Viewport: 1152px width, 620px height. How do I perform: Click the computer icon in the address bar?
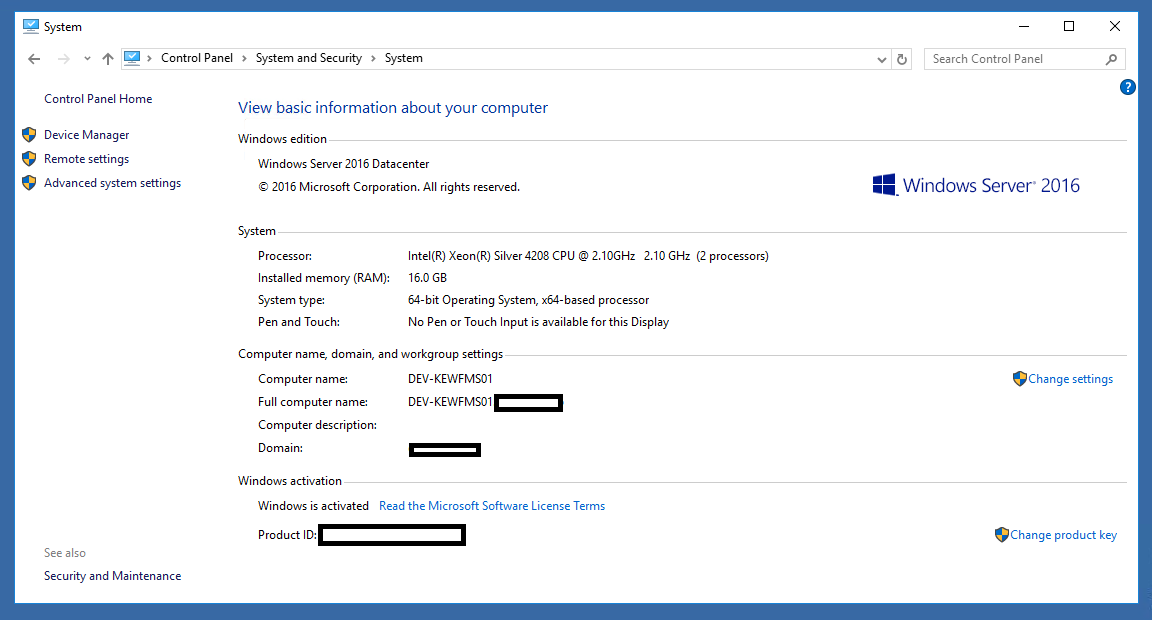[132, 58]
